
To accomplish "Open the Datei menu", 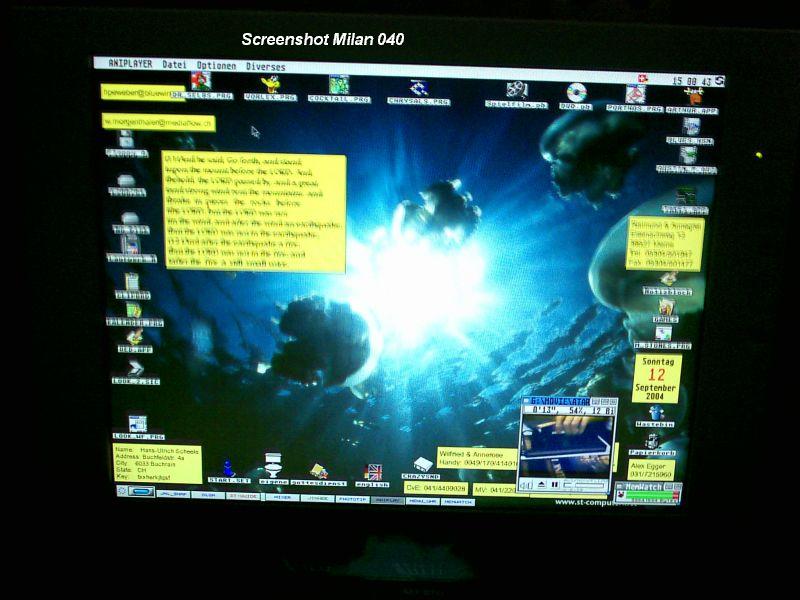I will (x=174, y=65).
